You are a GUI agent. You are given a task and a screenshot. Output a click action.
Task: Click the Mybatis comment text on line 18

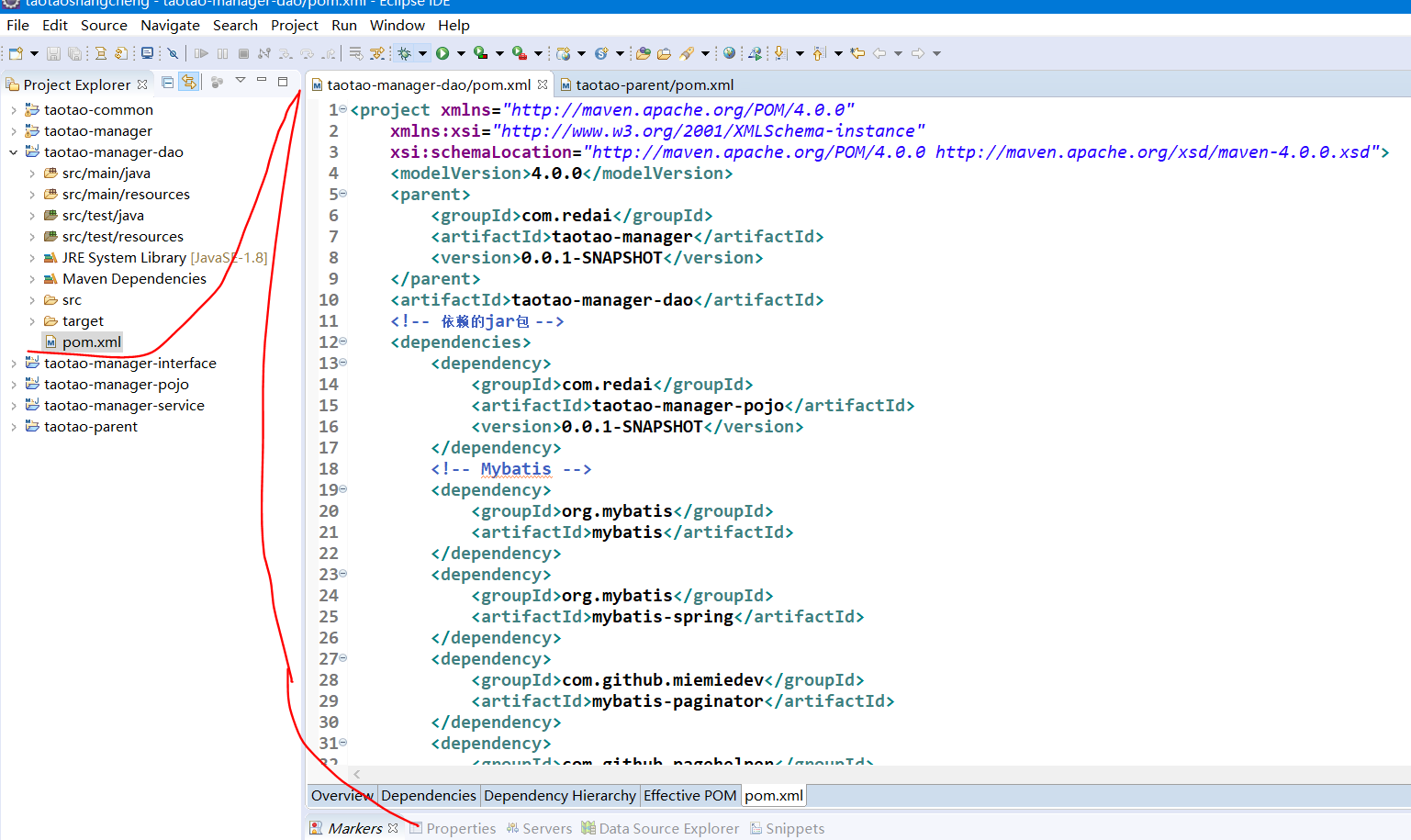[516, 469]
